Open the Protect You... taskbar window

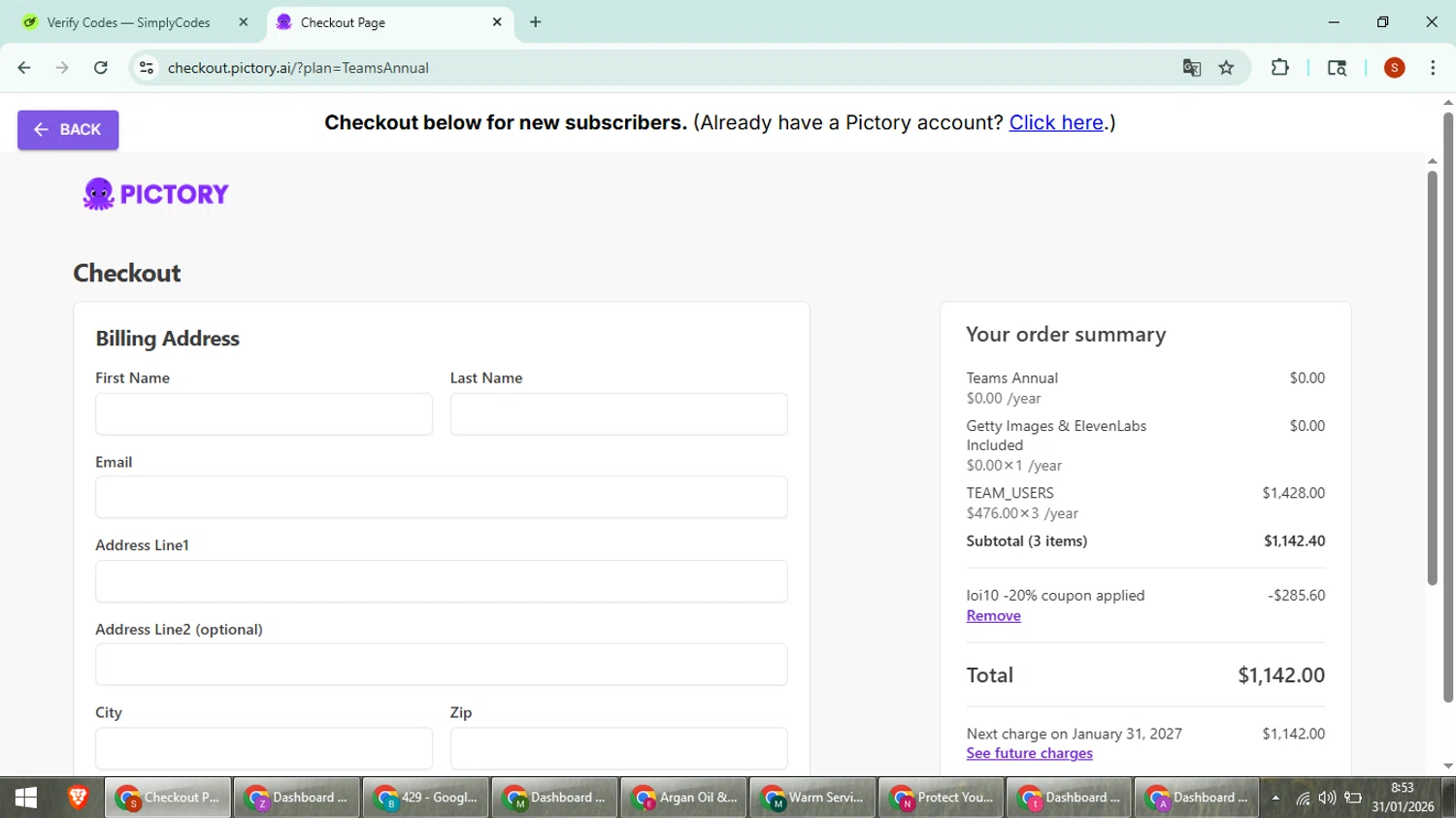click(x=942, y=798)
